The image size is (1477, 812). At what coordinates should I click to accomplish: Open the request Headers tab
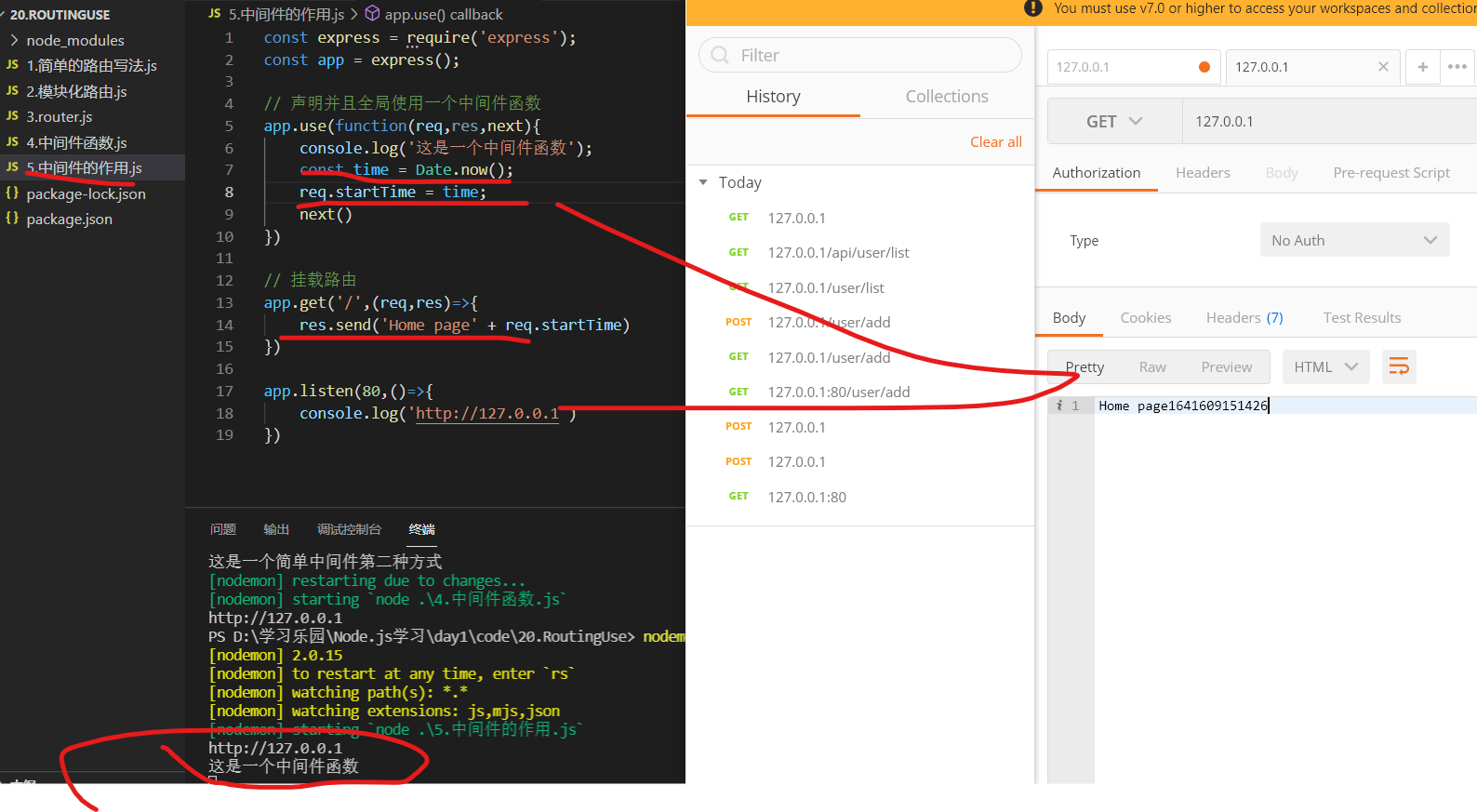pos(1203,173)
